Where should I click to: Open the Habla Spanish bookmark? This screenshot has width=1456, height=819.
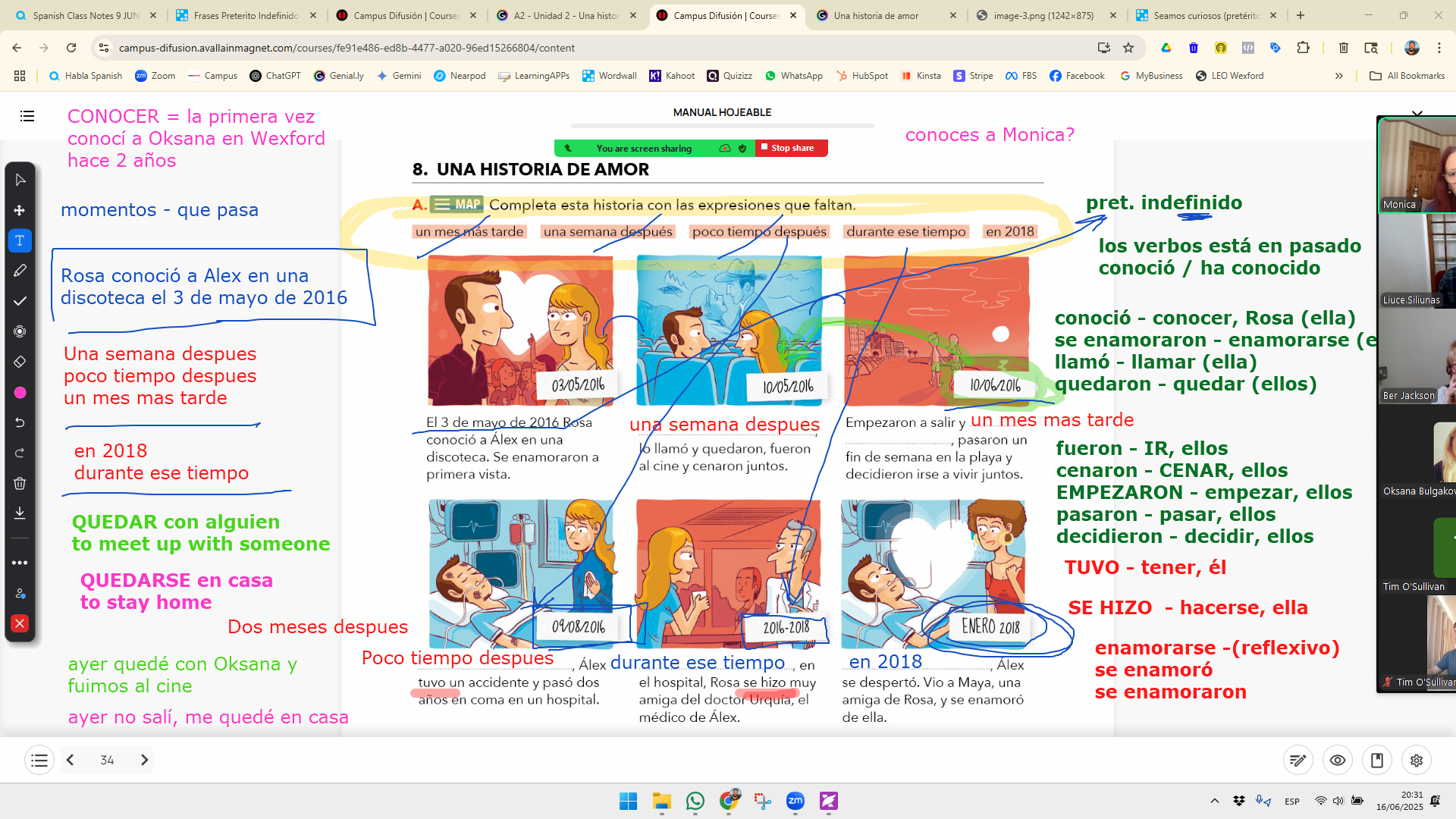[x=85, y=76]
